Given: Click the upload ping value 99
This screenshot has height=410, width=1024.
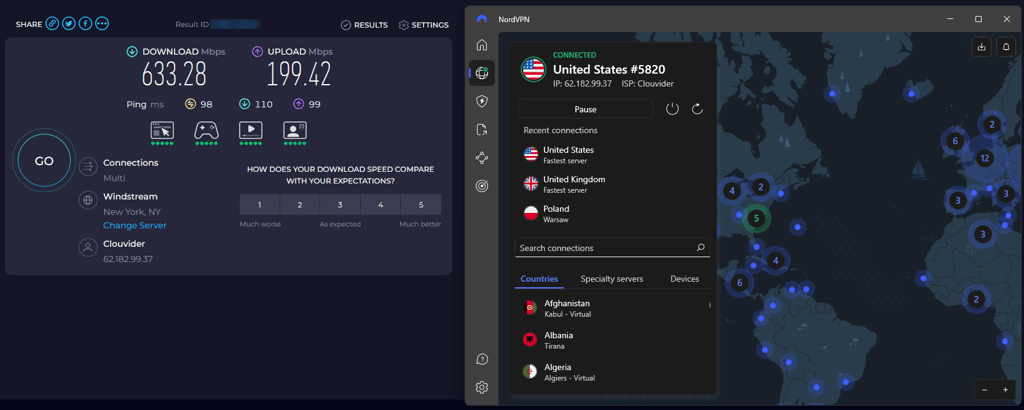Looking at the screenshot, I should (x=313, y=104).
